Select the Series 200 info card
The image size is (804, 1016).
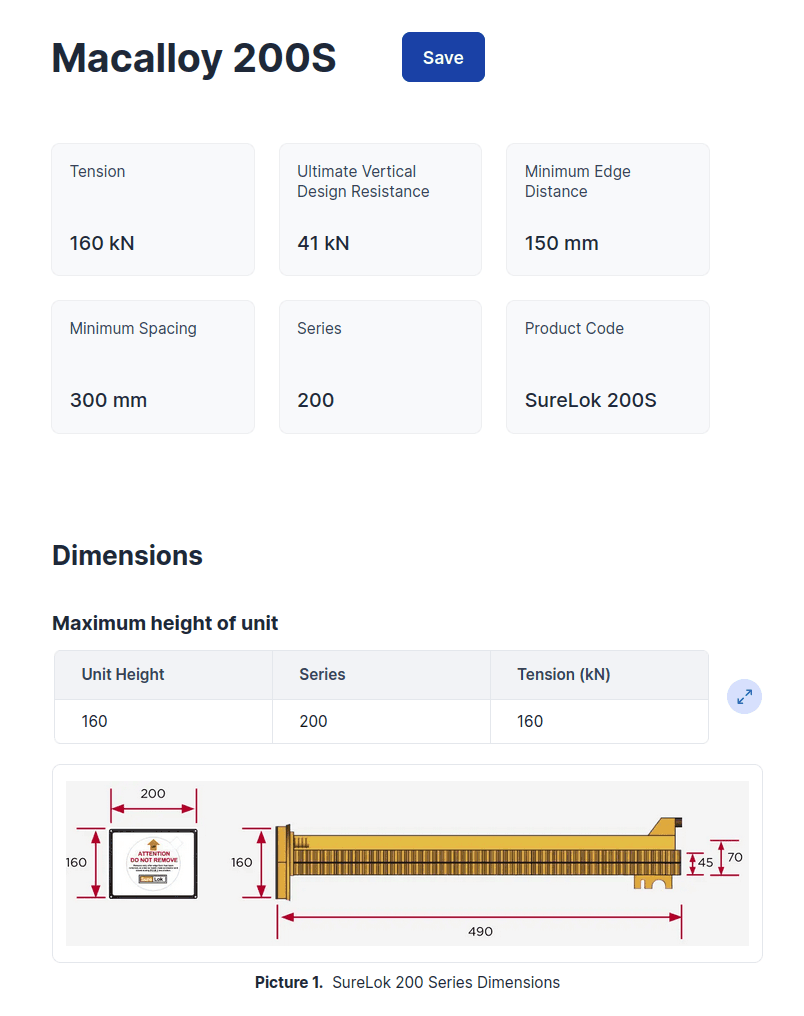pos(380,367)
